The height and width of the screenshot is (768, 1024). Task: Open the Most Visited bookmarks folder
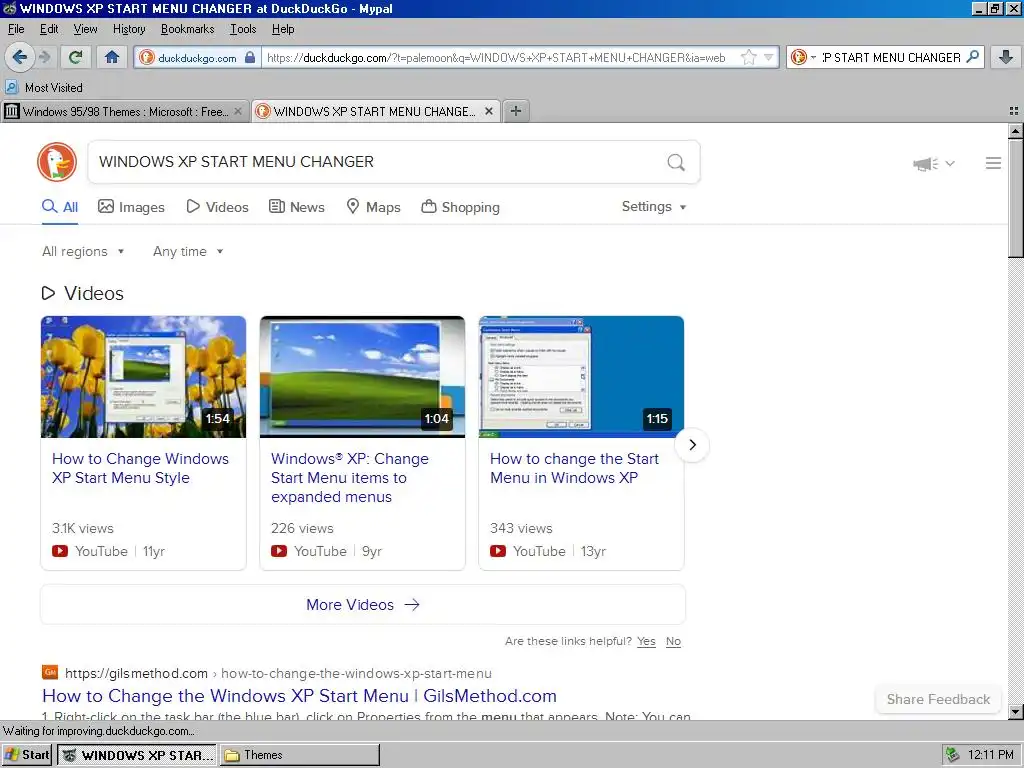click(x=44, y=88)
